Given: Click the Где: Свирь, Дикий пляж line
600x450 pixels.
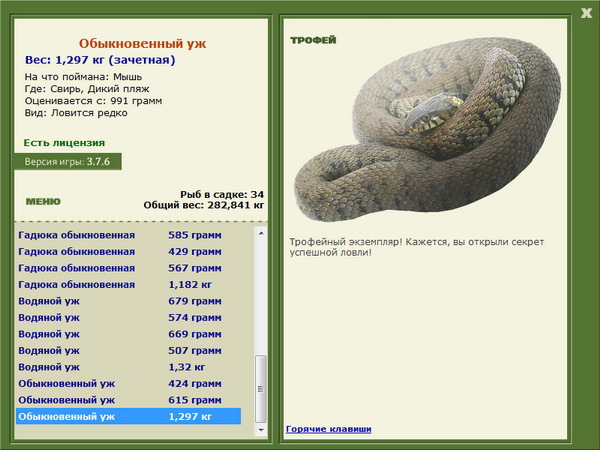Looking at the screenshot, I should [87, 89].
